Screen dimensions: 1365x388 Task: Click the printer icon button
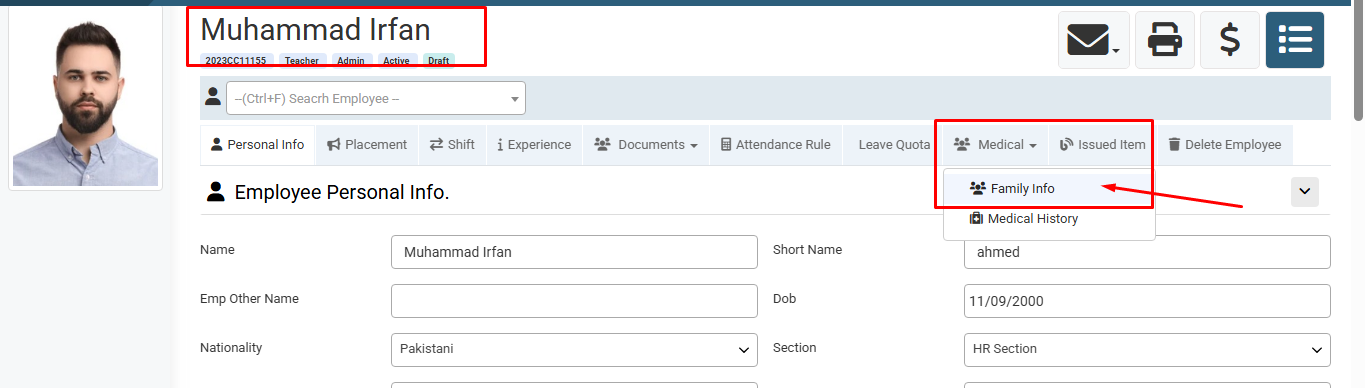[1164, 40]
